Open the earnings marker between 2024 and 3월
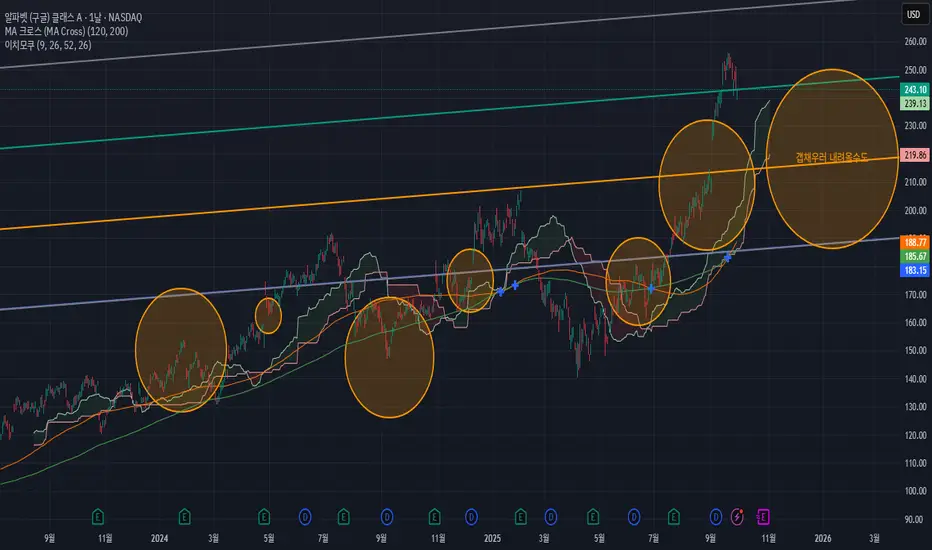Image resolution: width=932 pixels, height=550 pixels. [184, 517]
